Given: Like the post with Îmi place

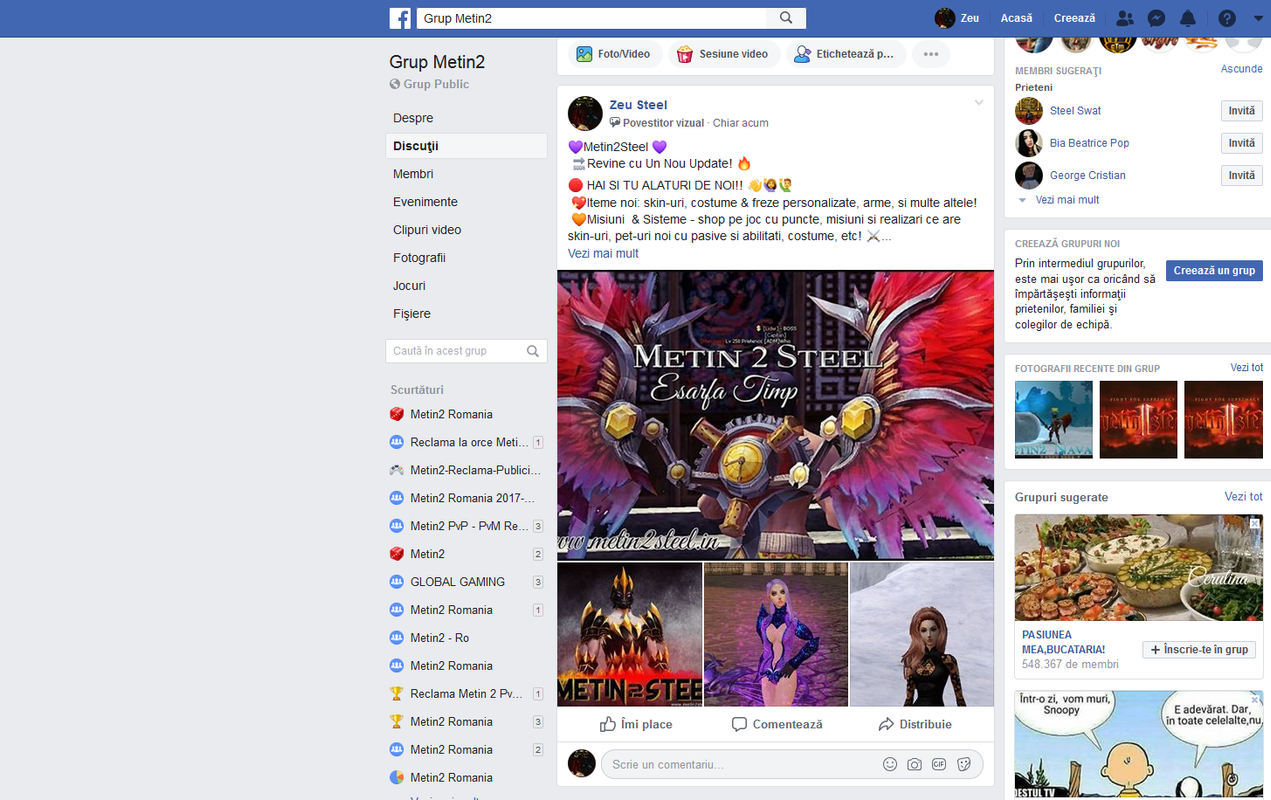Looking at the screenshot, I should pos(636,724).
